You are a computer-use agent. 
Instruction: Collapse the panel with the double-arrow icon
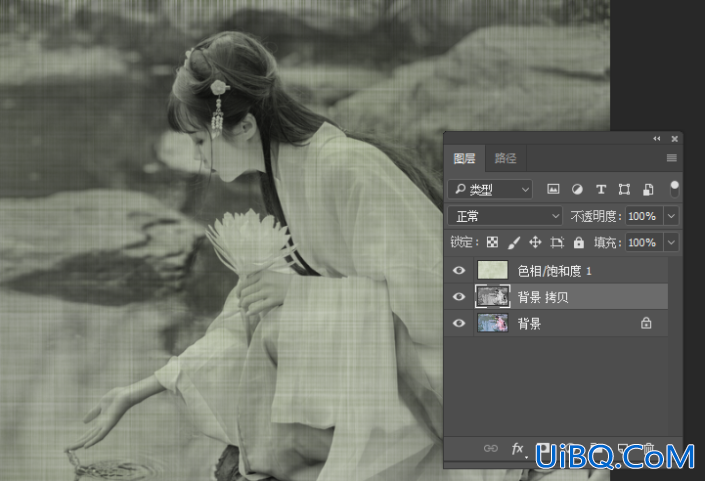[x=657, y=139]
